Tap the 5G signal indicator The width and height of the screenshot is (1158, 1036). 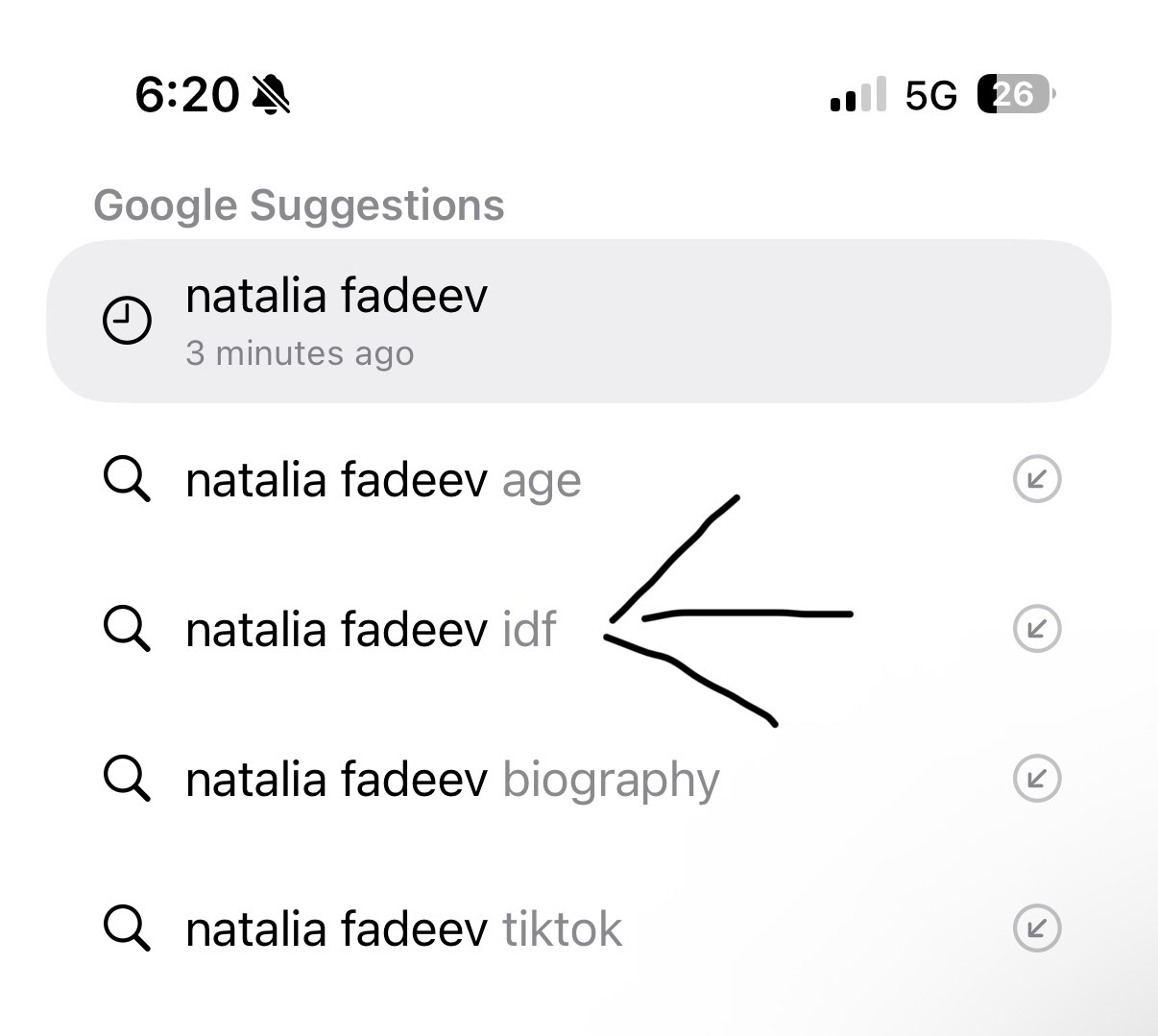click(x=930, y=95)
